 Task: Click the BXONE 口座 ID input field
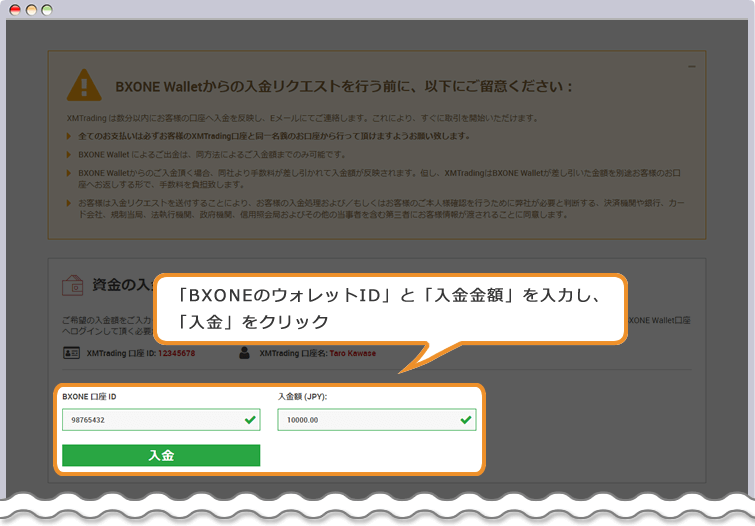[x=161, y=420]
